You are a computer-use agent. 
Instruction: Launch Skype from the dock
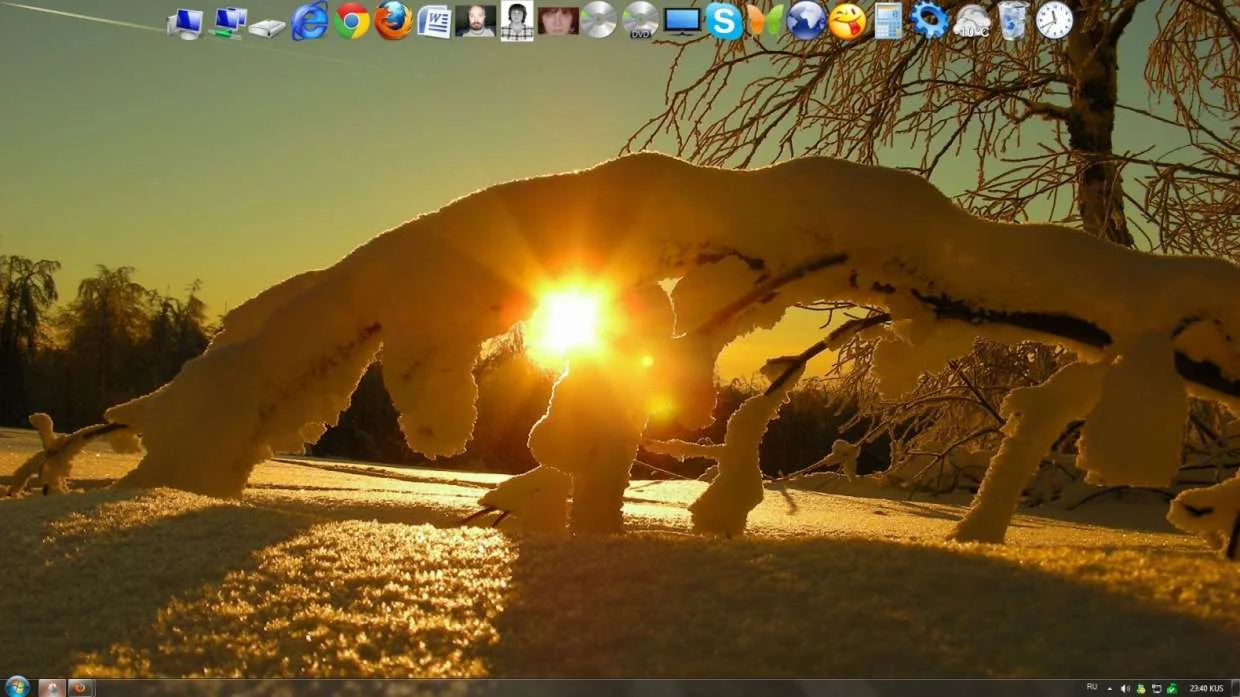click(723, 21)
